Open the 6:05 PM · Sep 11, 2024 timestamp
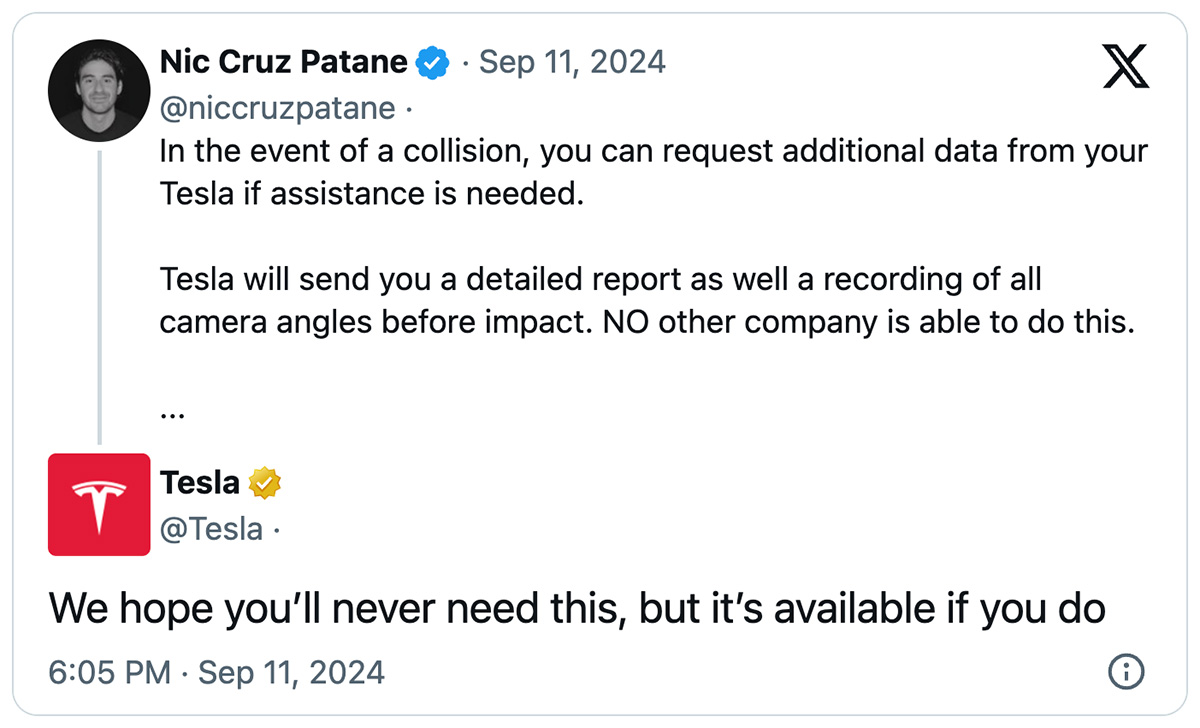Viewport: 1200px width, 728px height. coord(217,672)
